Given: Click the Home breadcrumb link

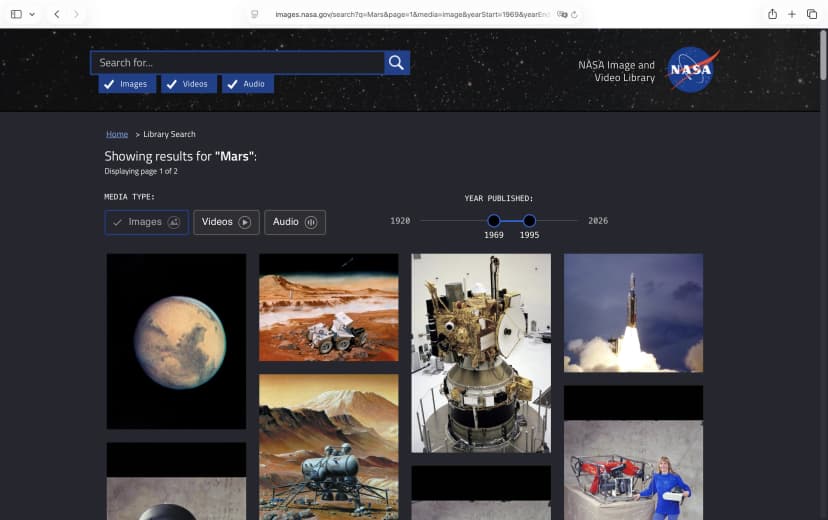Looking at the screenshot, I should point(117,134).
